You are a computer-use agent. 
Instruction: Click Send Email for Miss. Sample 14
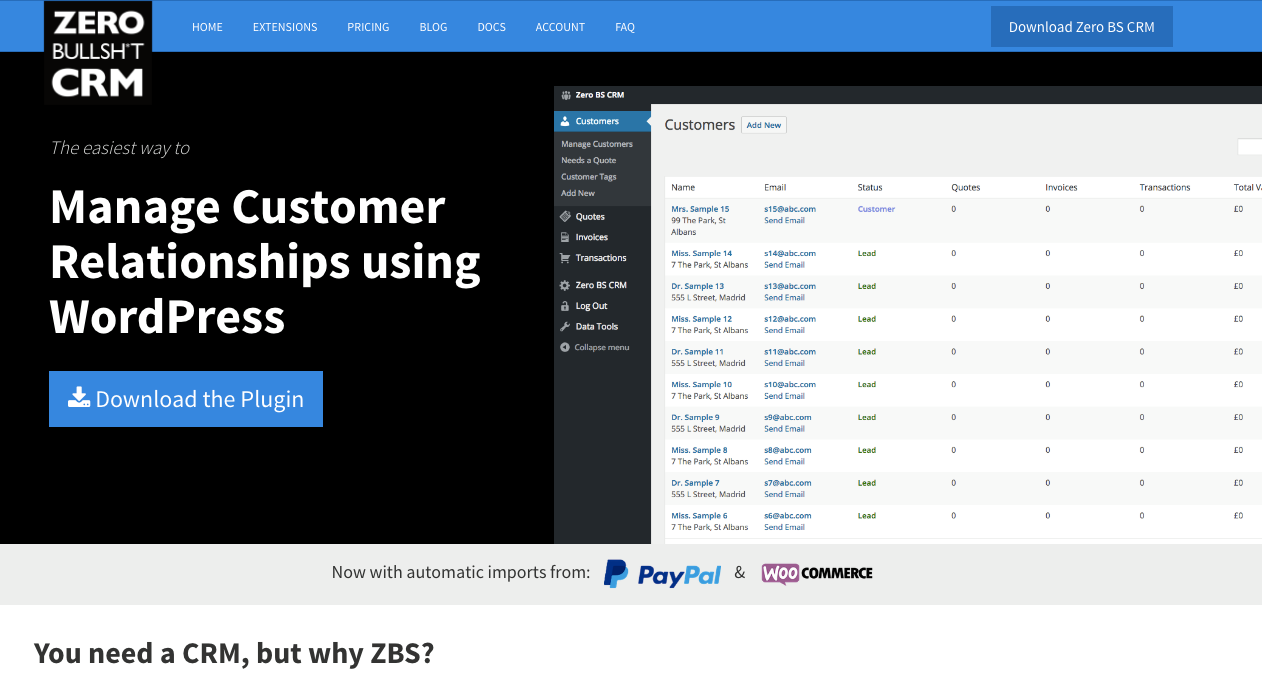point(785,264)
